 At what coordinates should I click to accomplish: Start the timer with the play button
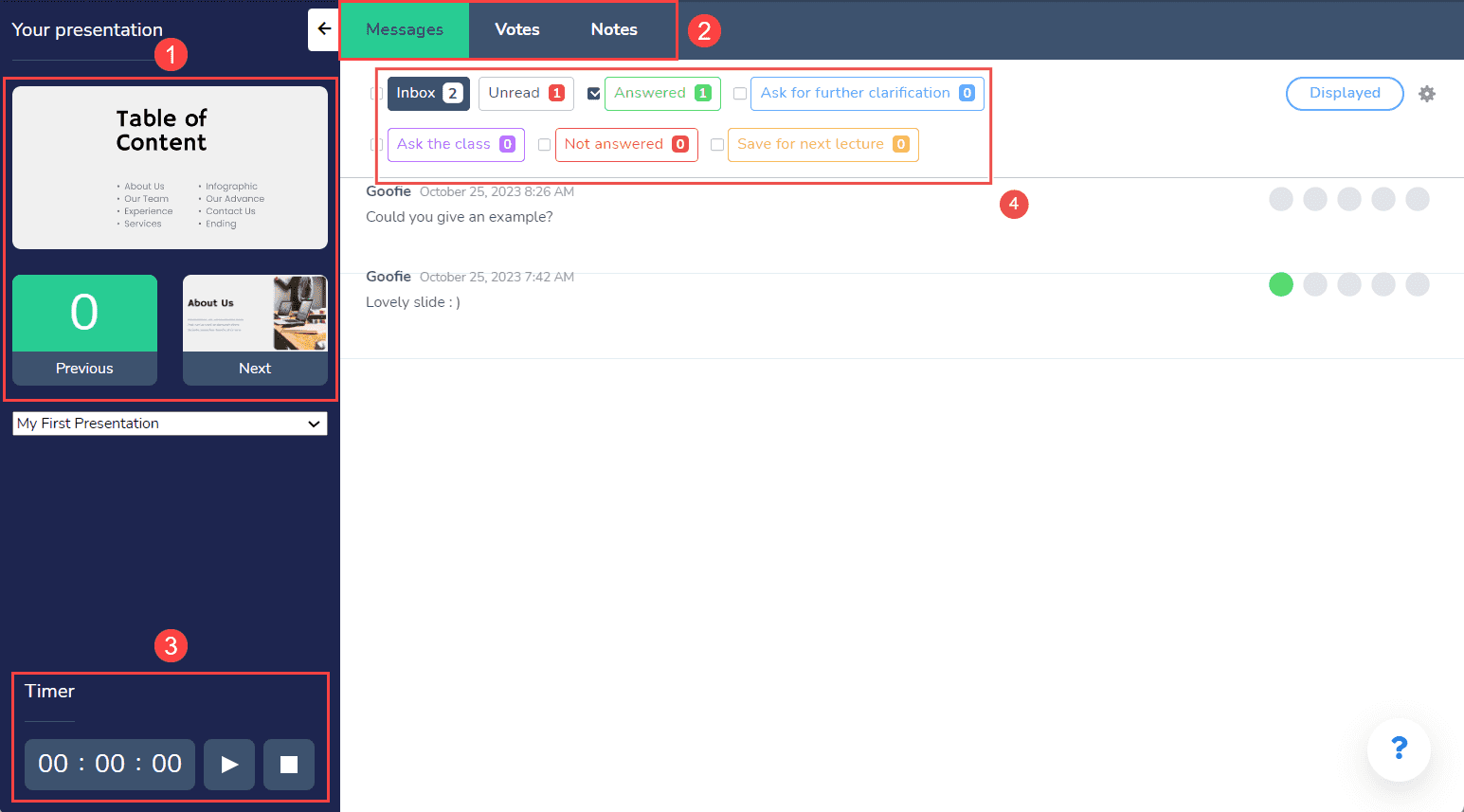(x=229, y=765)
